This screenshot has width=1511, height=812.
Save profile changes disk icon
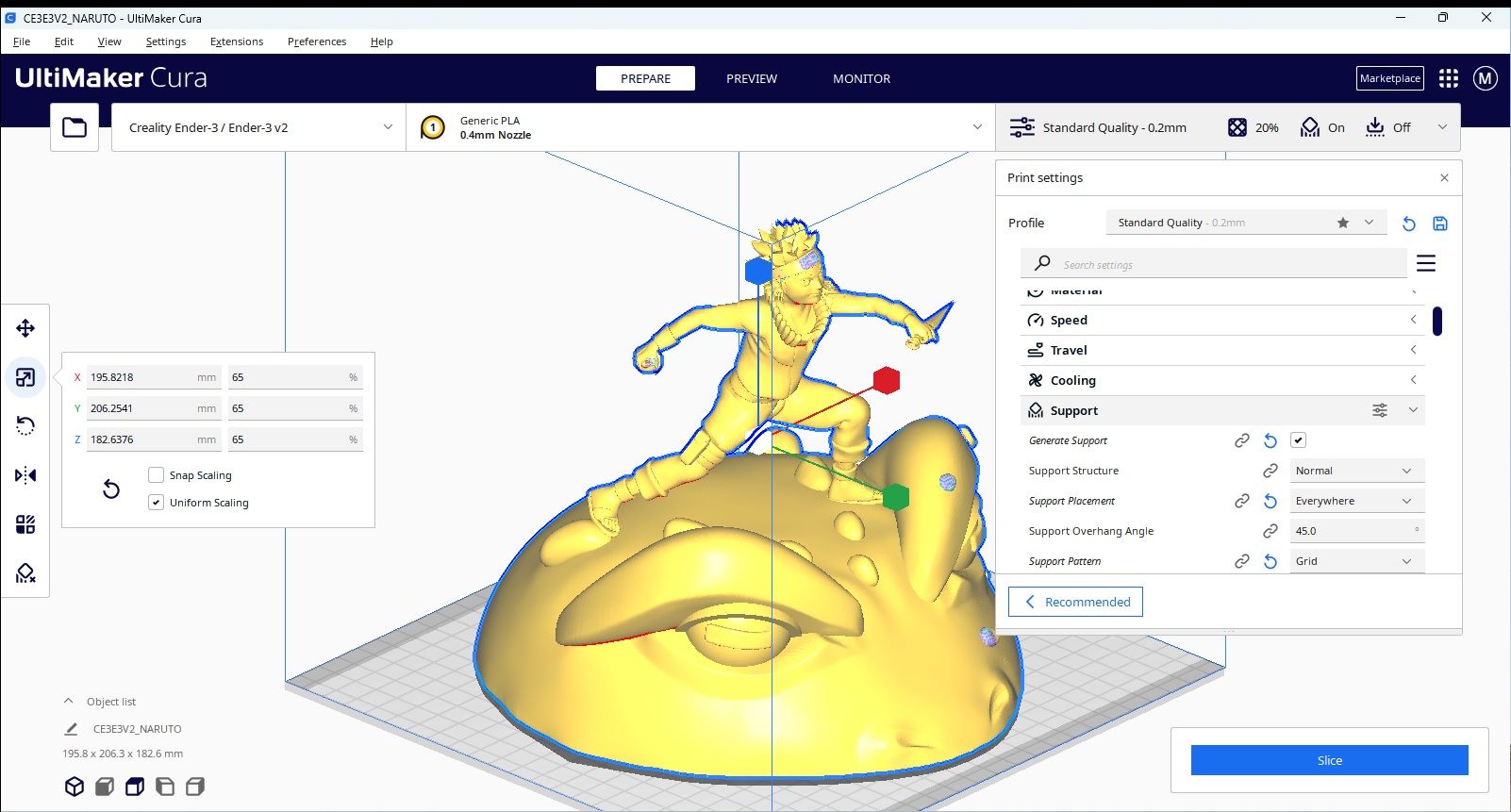[1440, 224]
